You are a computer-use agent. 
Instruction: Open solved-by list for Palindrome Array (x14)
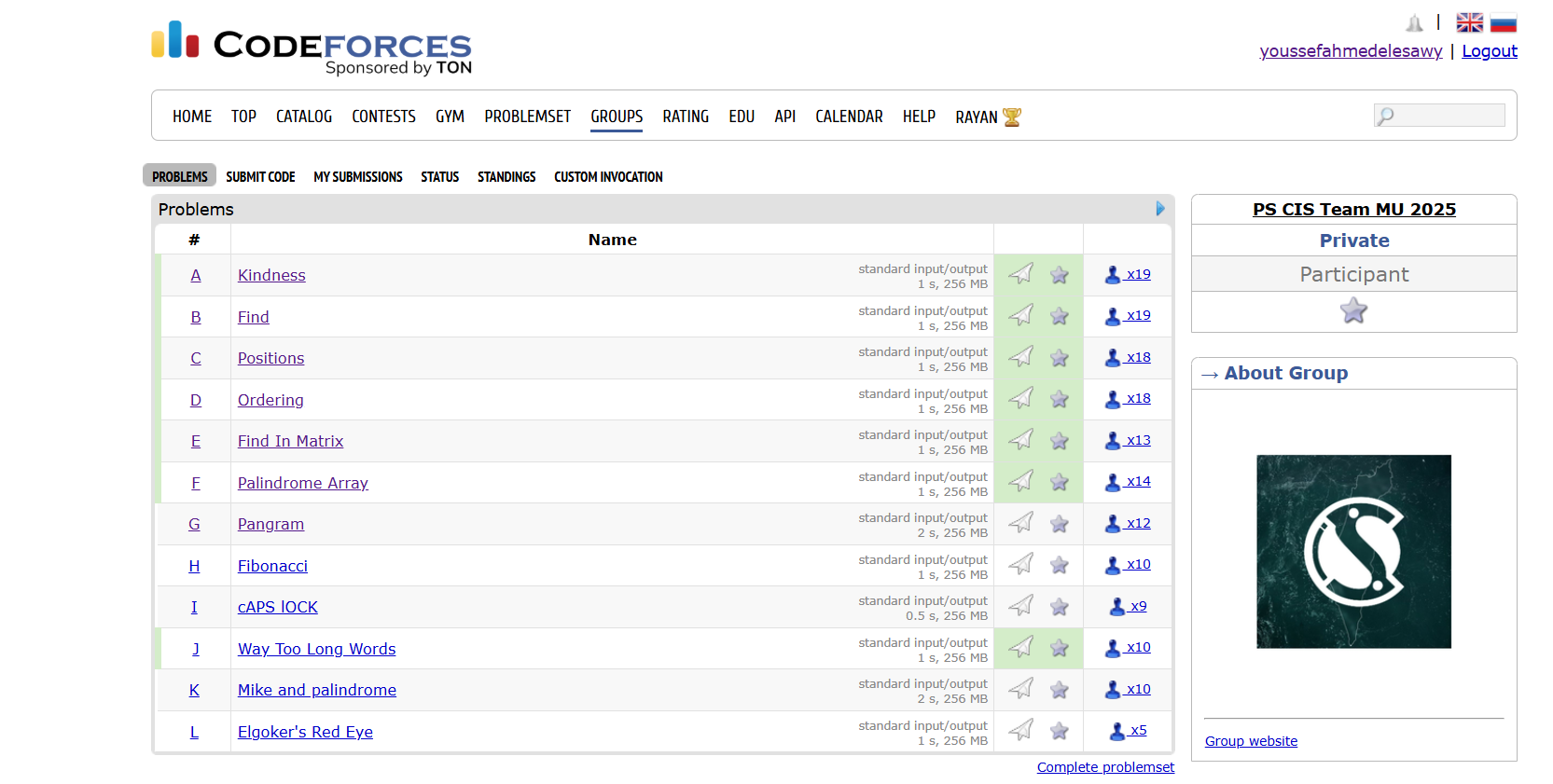point(1128,481)
